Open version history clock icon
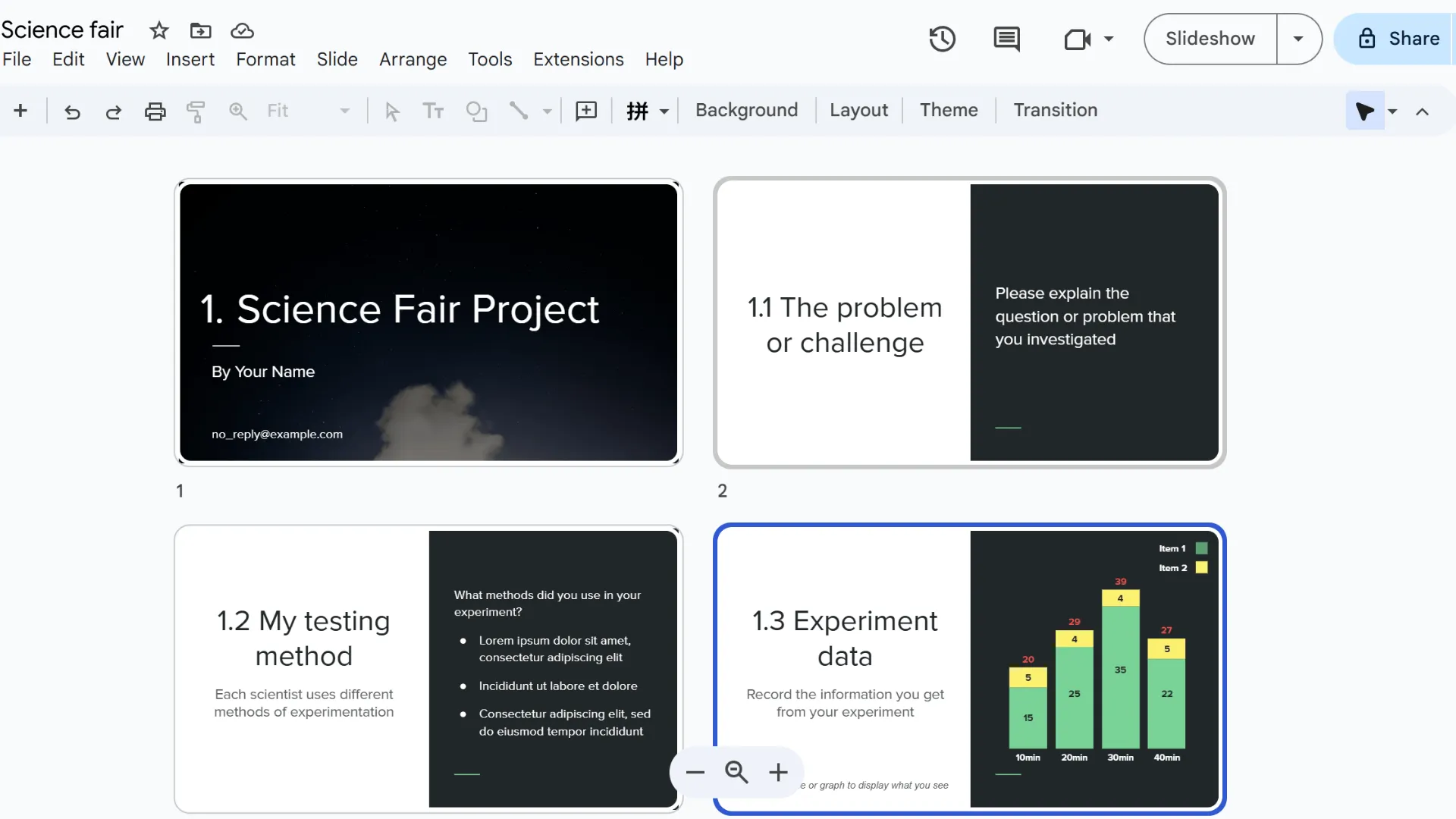 pyautogui.click(x=942, y=39)
